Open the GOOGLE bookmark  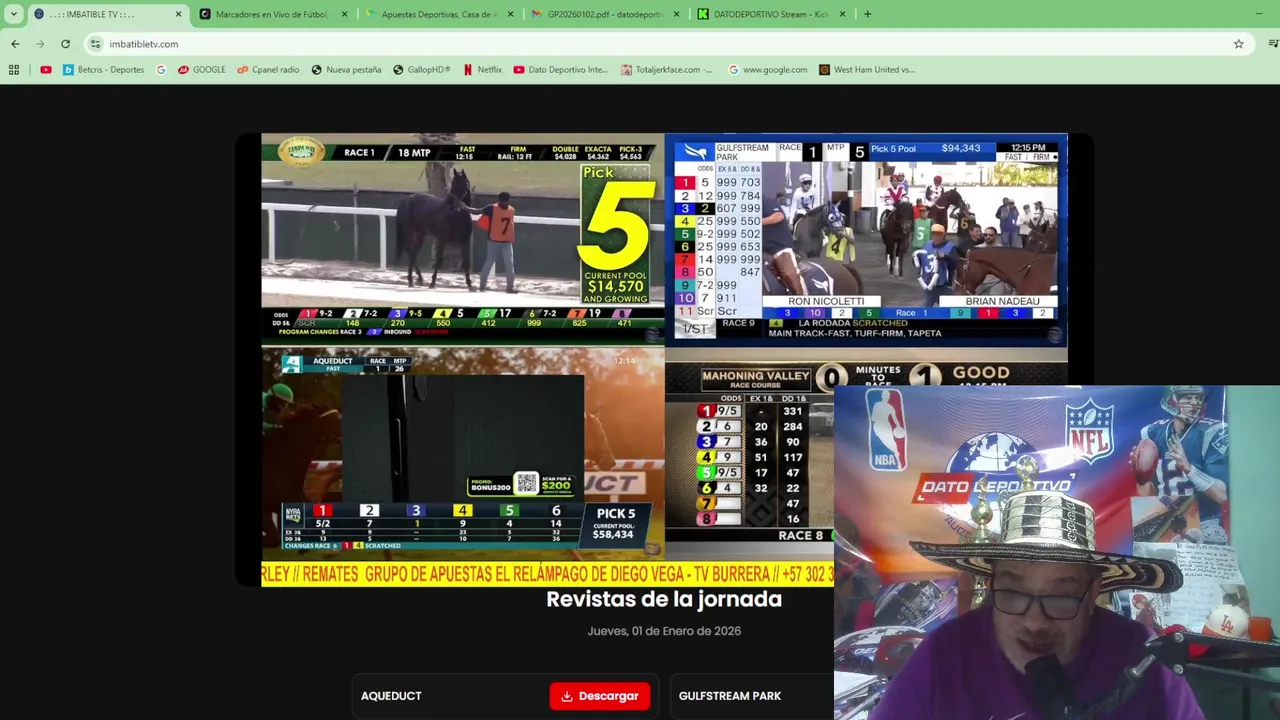(x=202, y=70)
